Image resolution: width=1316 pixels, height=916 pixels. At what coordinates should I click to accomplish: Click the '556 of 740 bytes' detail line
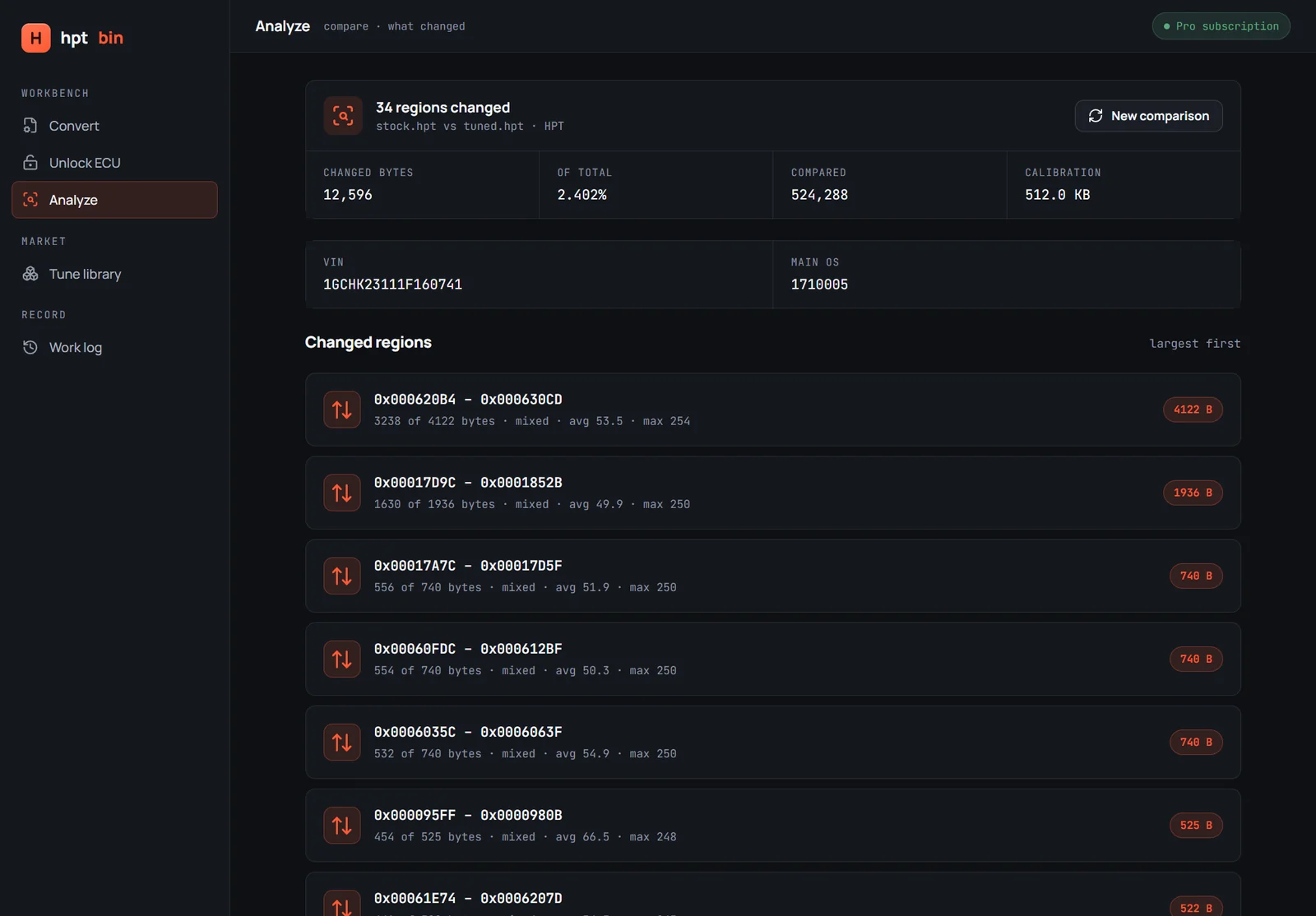526,587
